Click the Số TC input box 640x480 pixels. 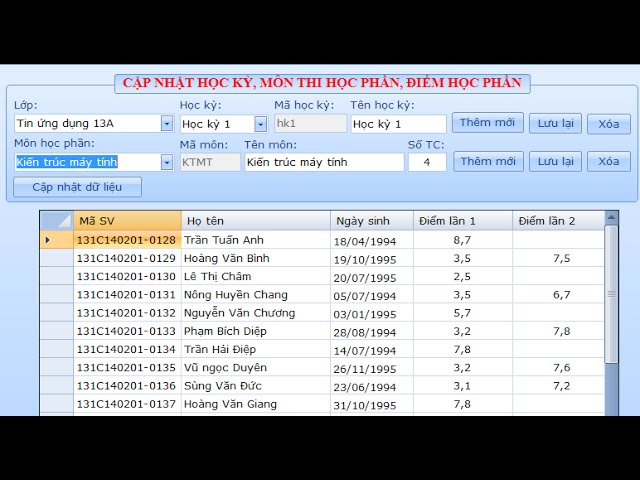(x=427, y=162)
